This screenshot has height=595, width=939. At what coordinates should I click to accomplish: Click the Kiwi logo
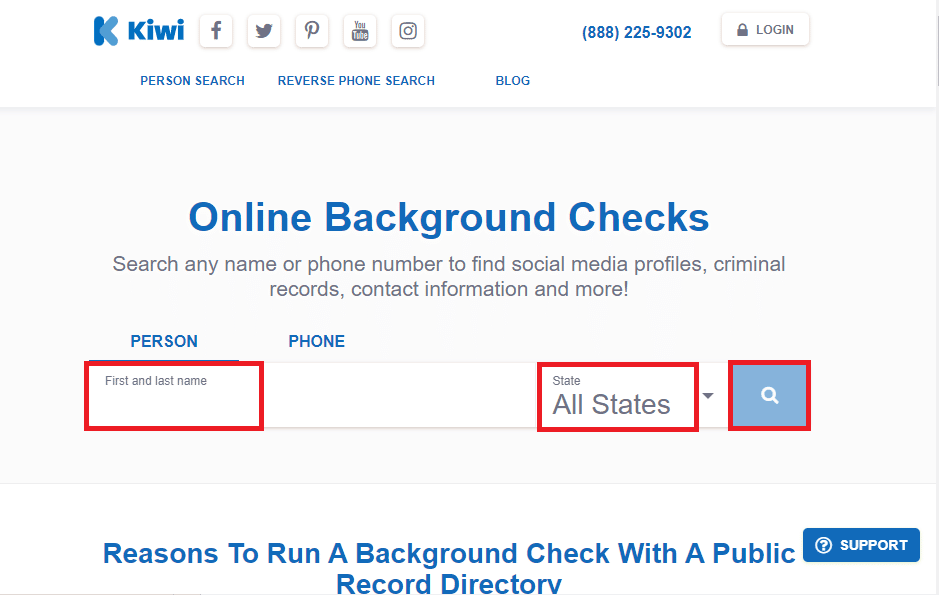pyautogui.click(x=138, y=31)
